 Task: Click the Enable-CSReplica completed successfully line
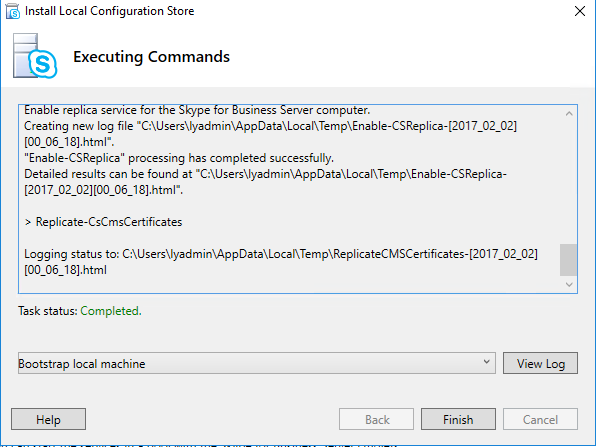tap(179, 158)
